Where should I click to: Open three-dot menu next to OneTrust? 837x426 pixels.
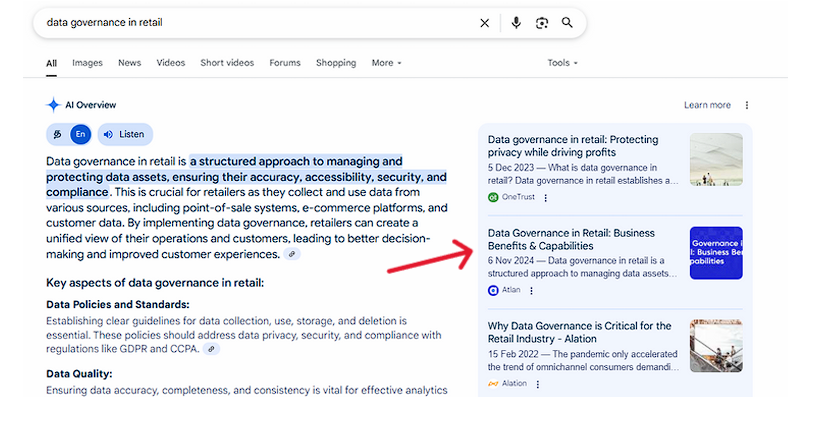546,198
